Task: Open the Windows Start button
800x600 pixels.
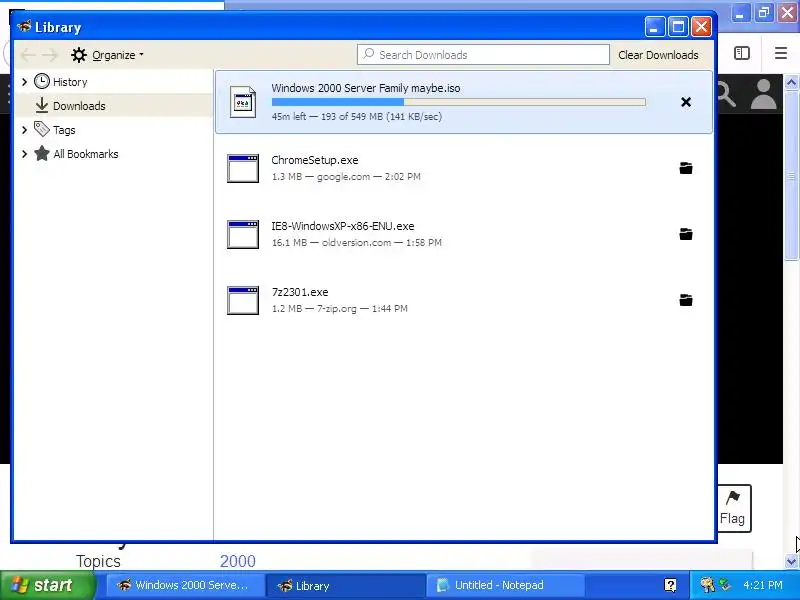Action: click(47, 585)
